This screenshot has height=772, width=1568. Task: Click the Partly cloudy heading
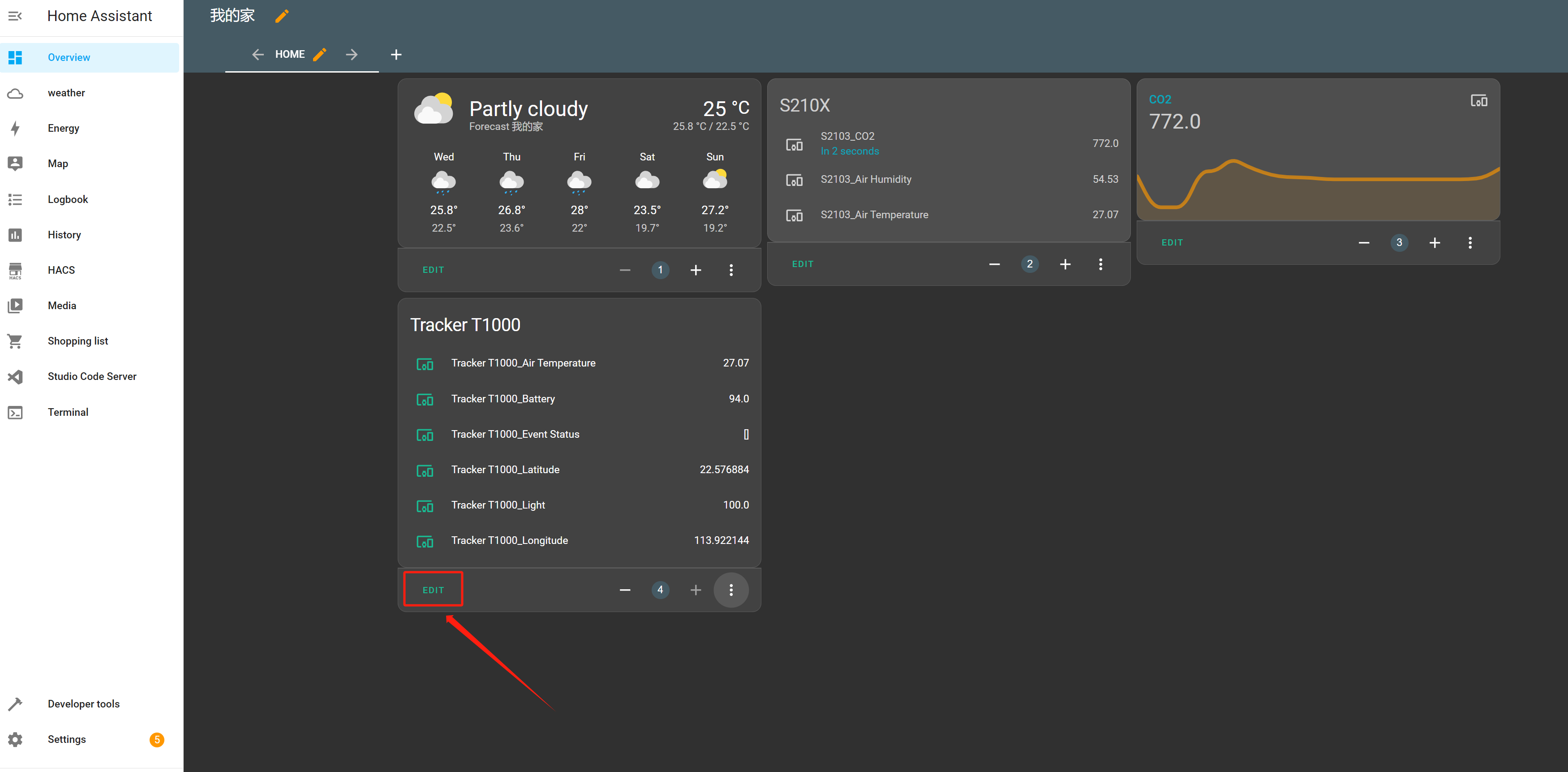pyautogui.click(x=528, y=108)
